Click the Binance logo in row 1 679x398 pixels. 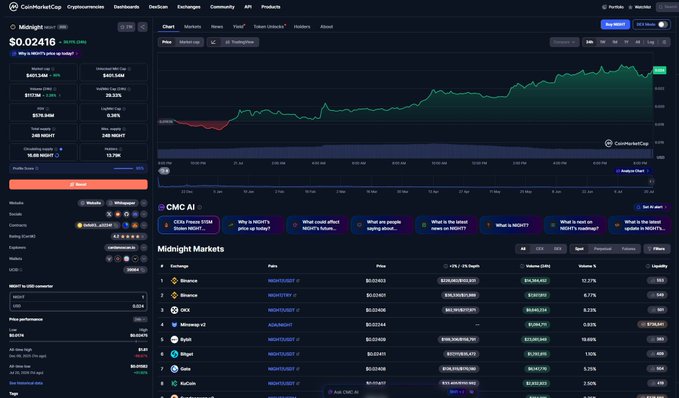[x=174, y=281]
